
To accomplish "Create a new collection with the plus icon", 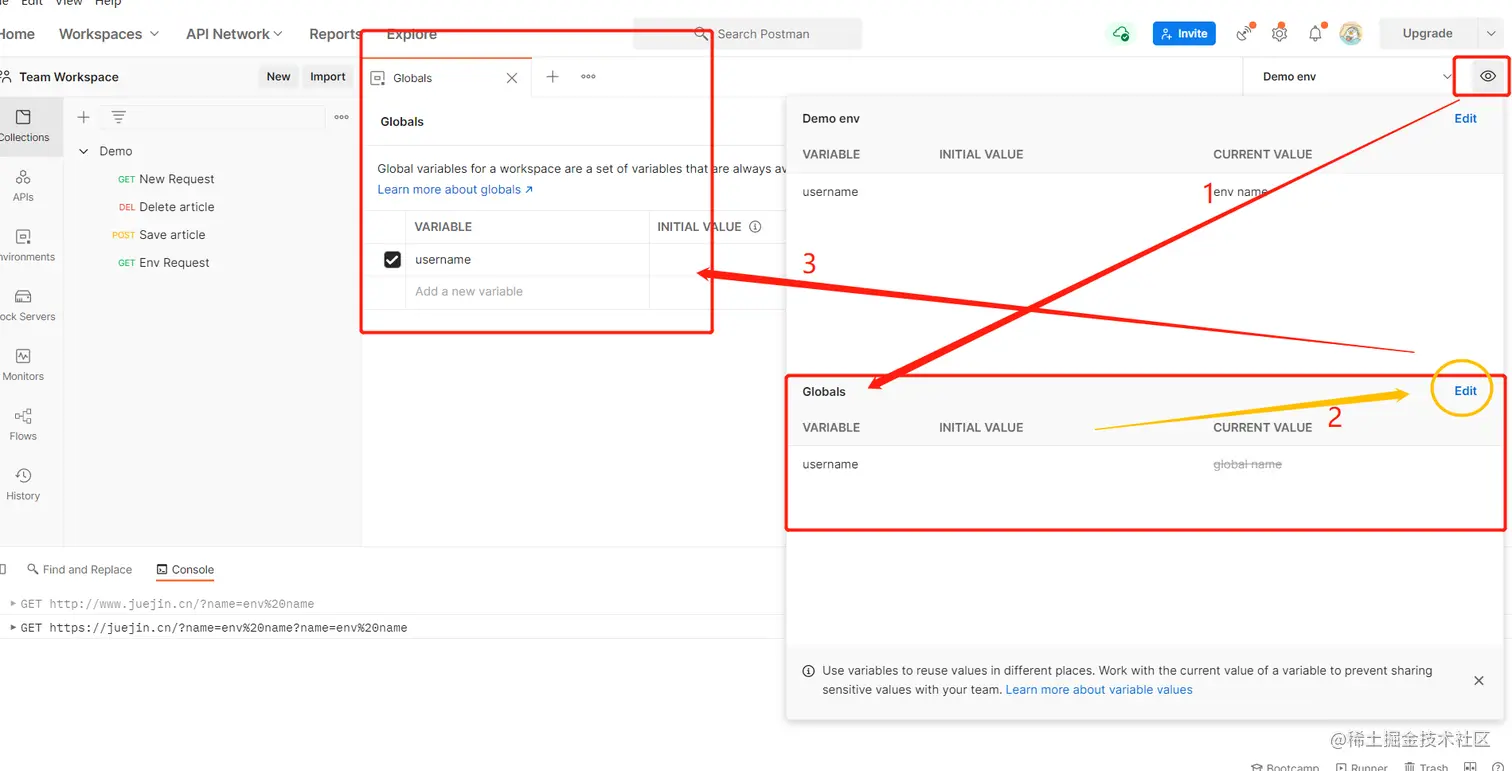I will [84, 117].
